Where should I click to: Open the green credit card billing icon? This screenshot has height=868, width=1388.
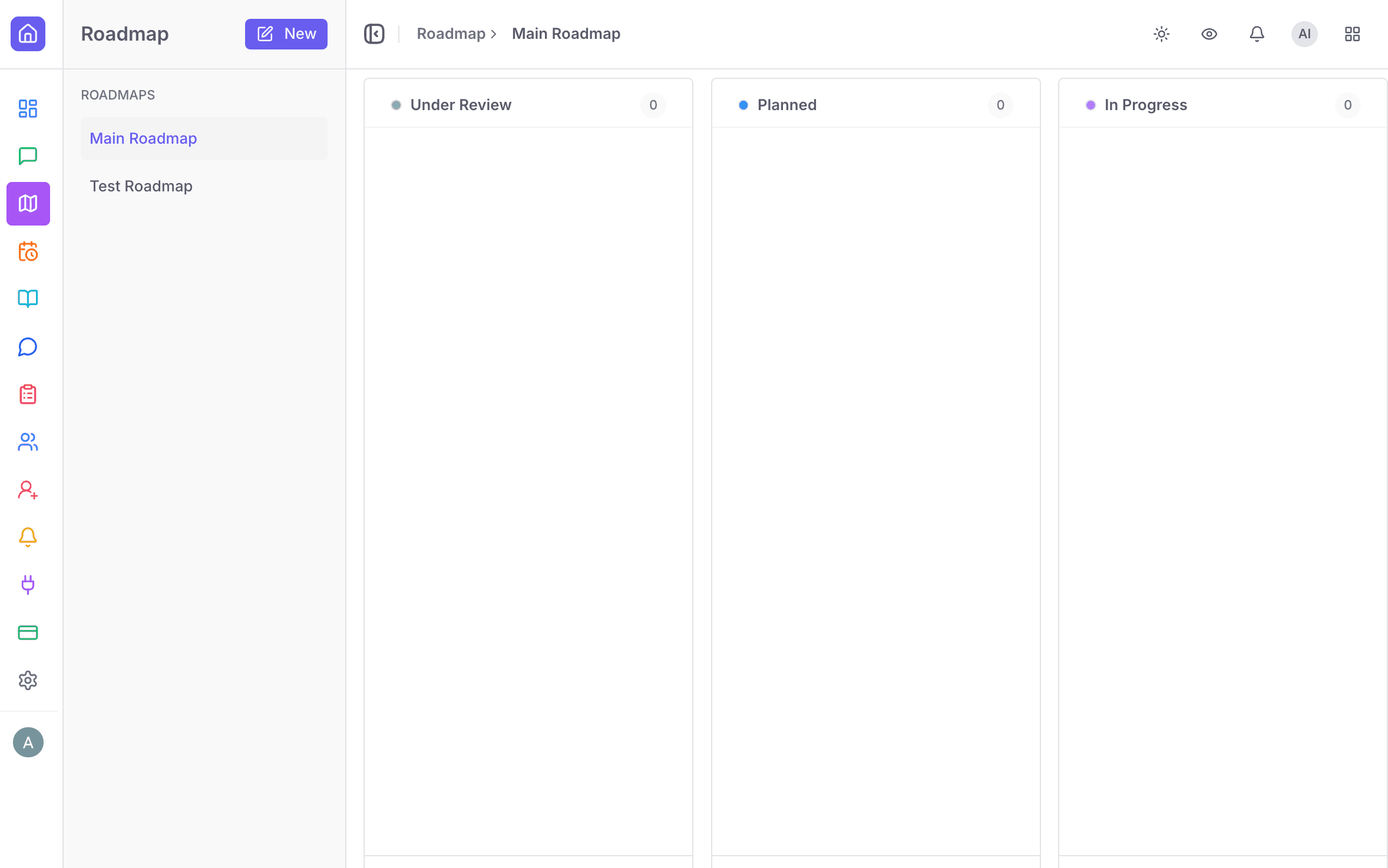tap(28, 632)
